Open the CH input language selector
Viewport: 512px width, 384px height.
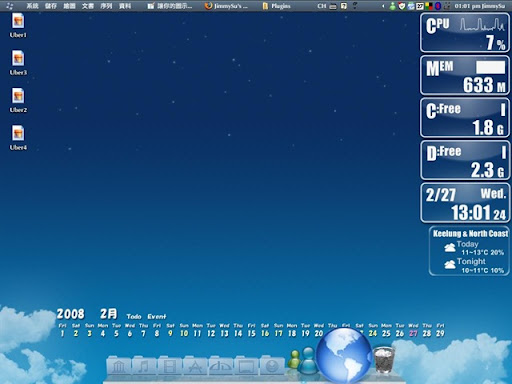pos(321,6)
